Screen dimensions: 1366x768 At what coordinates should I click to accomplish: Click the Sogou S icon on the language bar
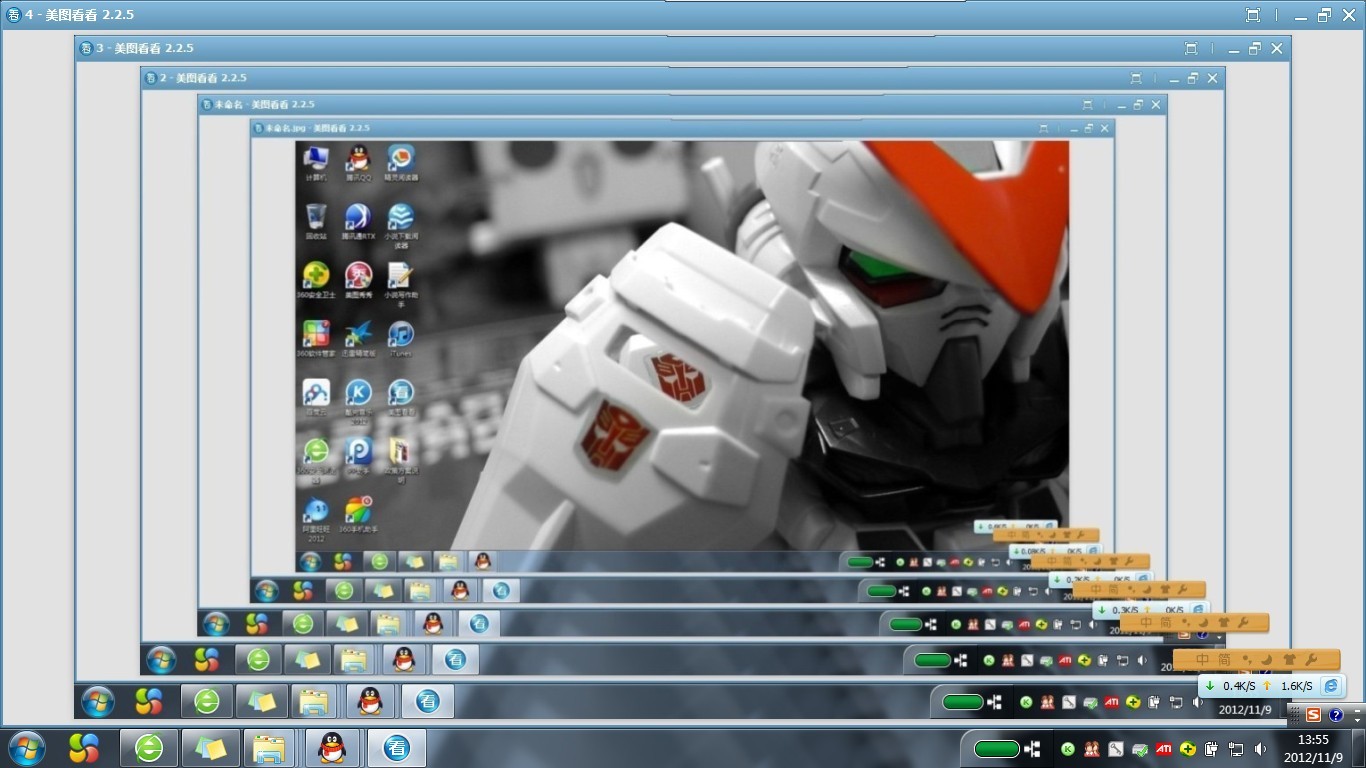coord(1313,715)
